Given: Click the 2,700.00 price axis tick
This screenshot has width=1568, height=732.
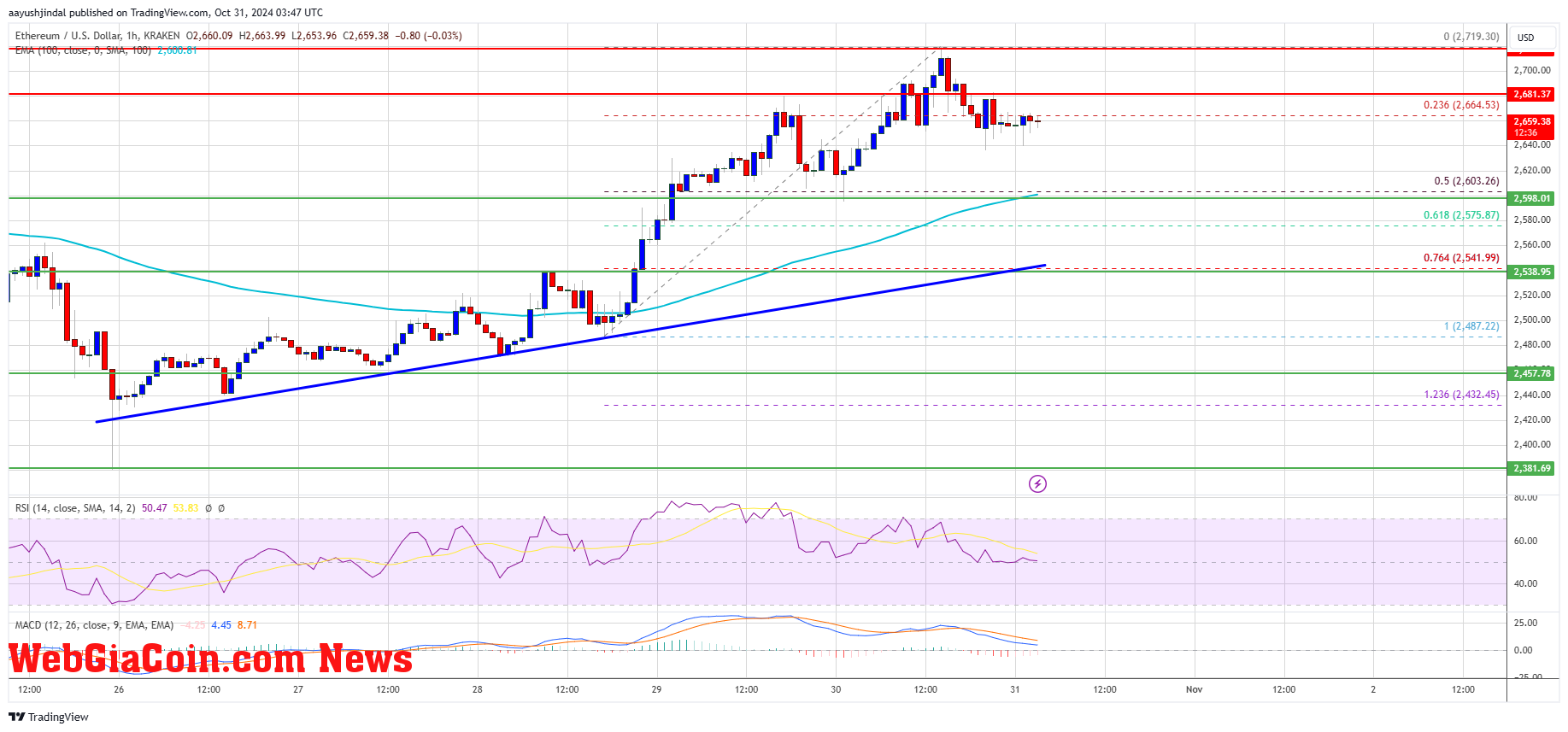Looking at the screenshot, I should point(1531,70).
